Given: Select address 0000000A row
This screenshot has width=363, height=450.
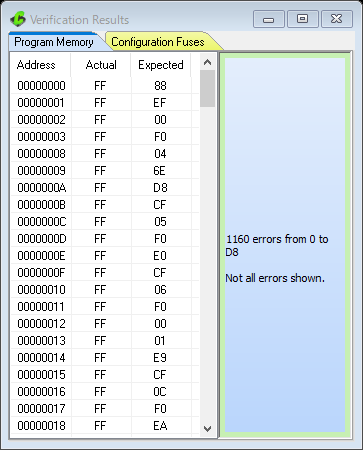Looking at the screenshot, I should (x=105, y=188).
